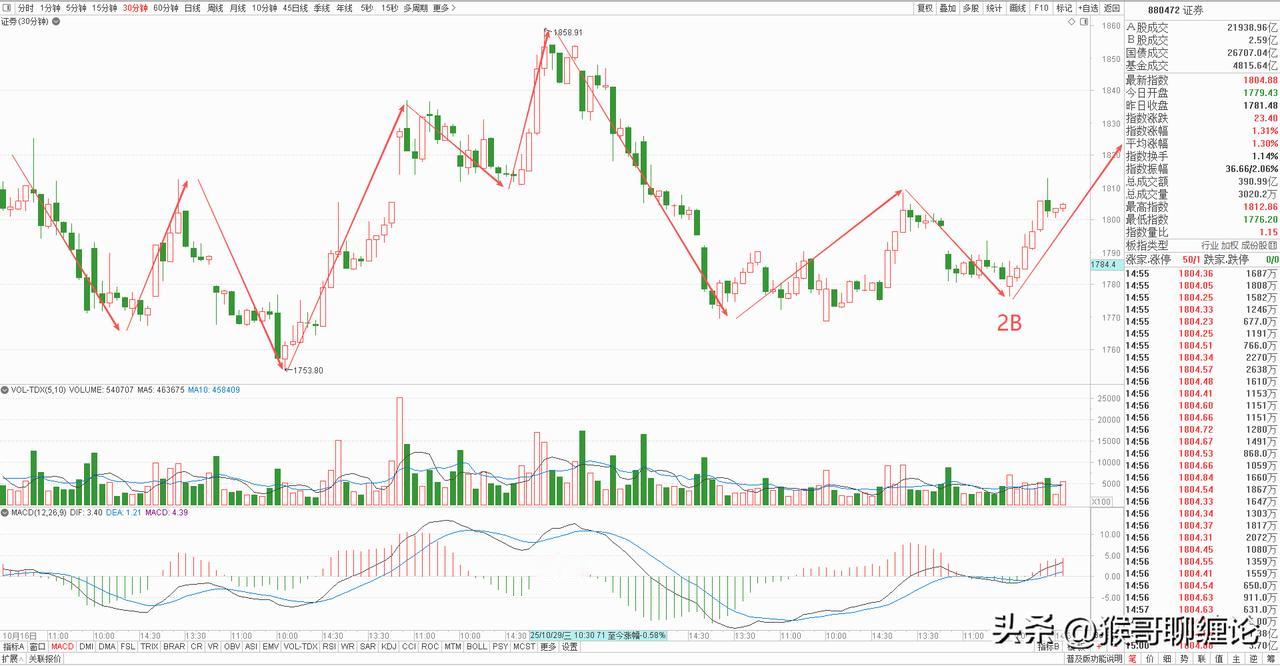Select the MACD indicator tab
The width and height of the screenshot is (1280, 666).
click(x=62, y=646)
